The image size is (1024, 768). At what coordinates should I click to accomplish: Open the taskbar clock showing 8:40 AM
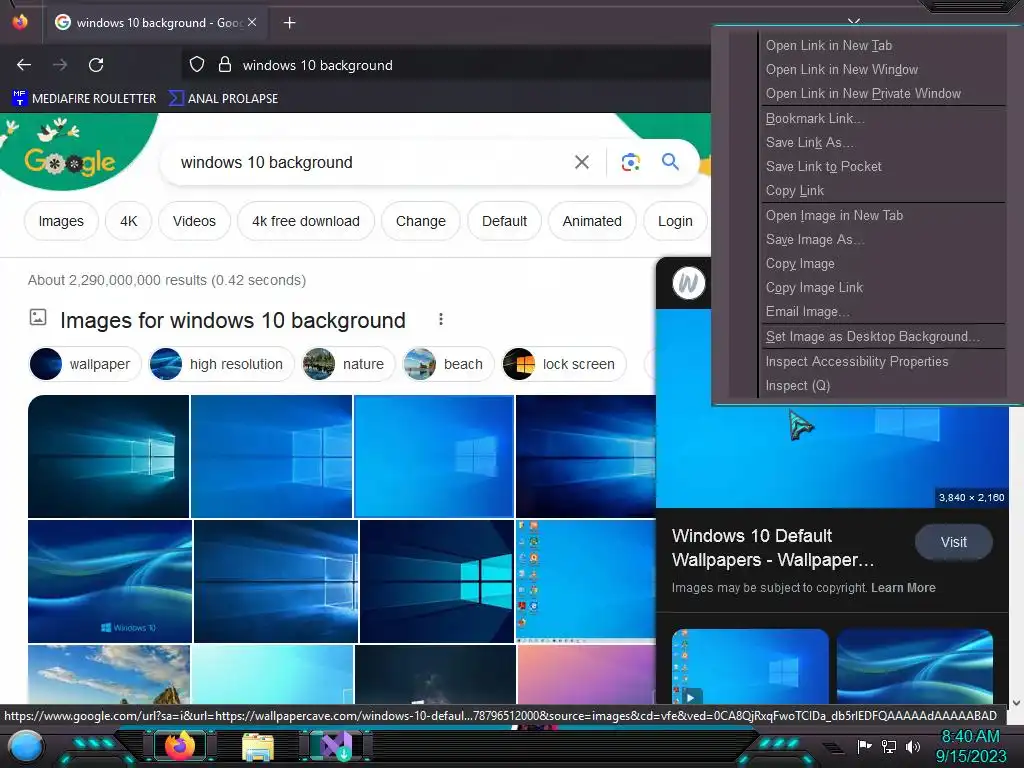(970, 746)
